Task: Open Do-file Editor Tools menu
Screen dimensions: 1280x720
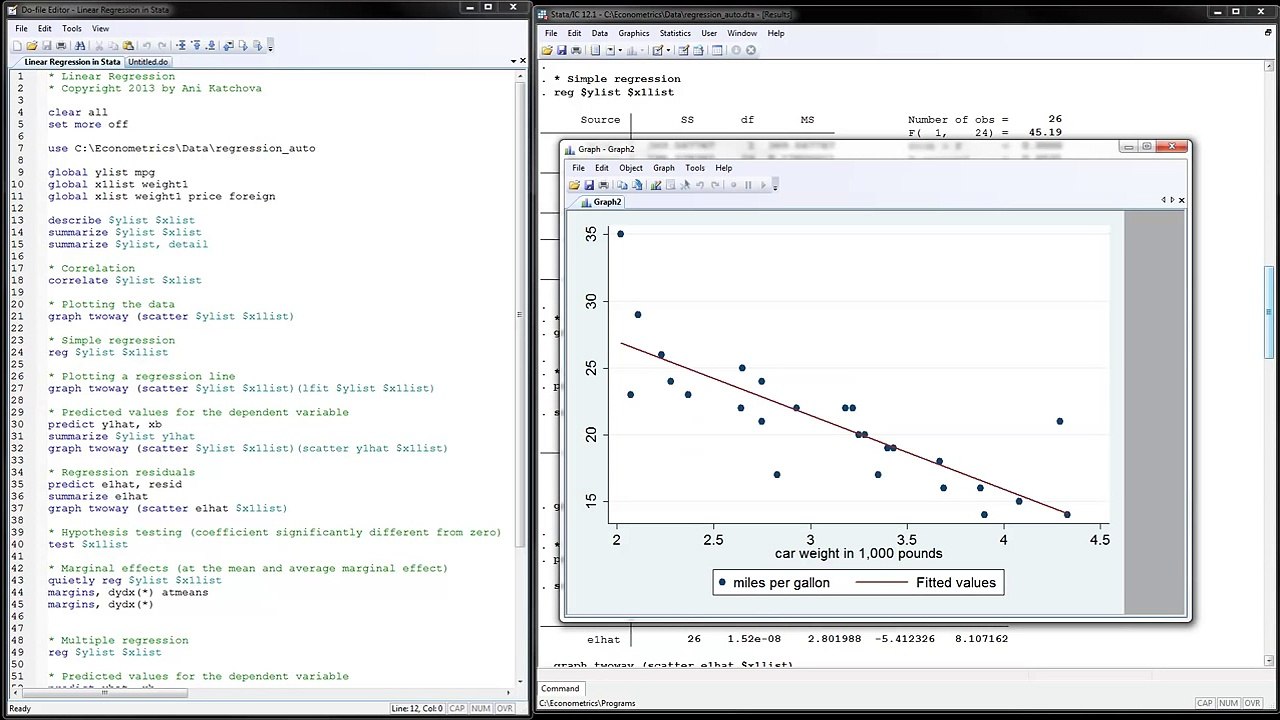Action: click(x=72, y=29)
